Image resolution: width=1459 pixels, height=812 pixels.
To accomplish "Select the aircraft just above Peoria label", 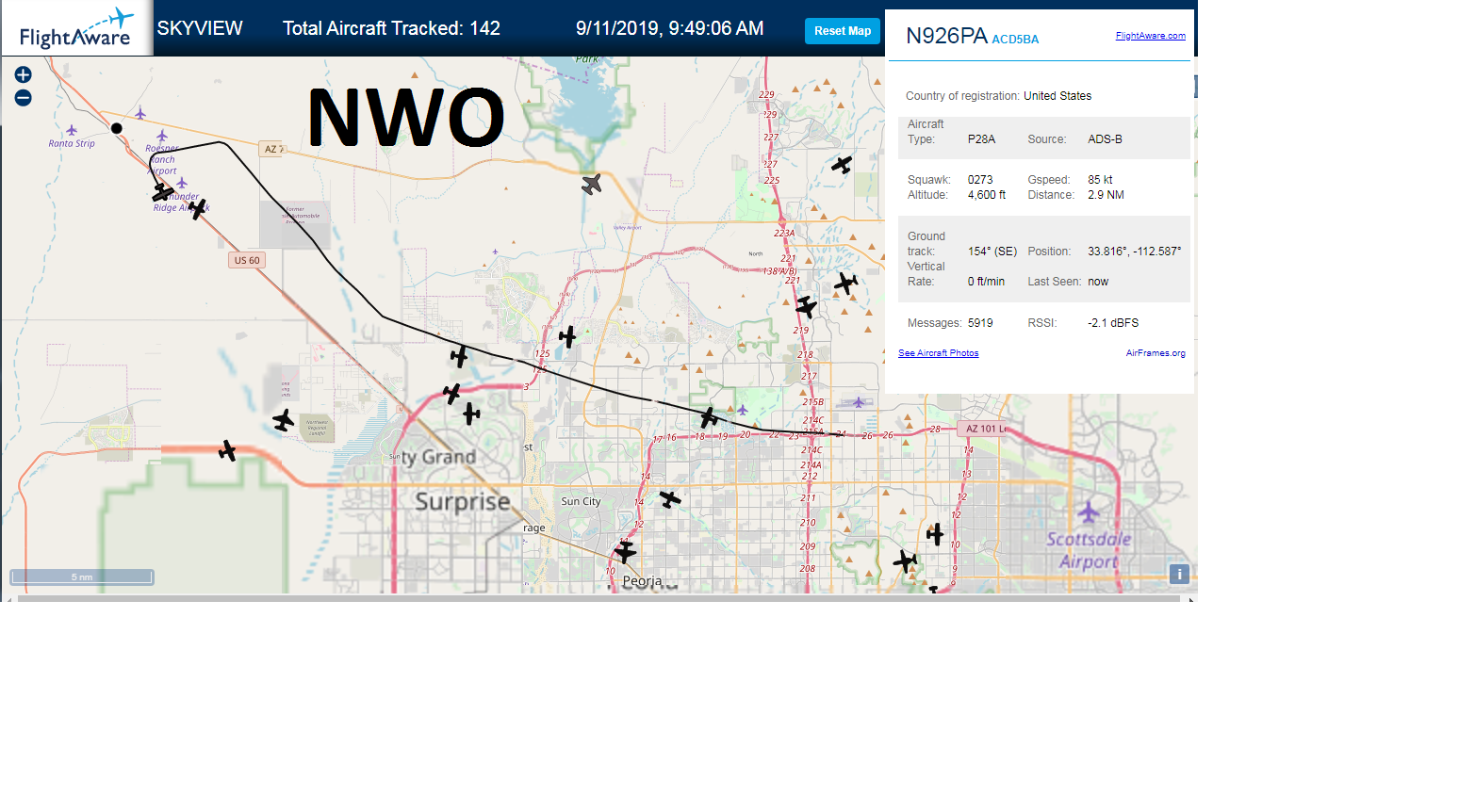I will pos(625,551).
